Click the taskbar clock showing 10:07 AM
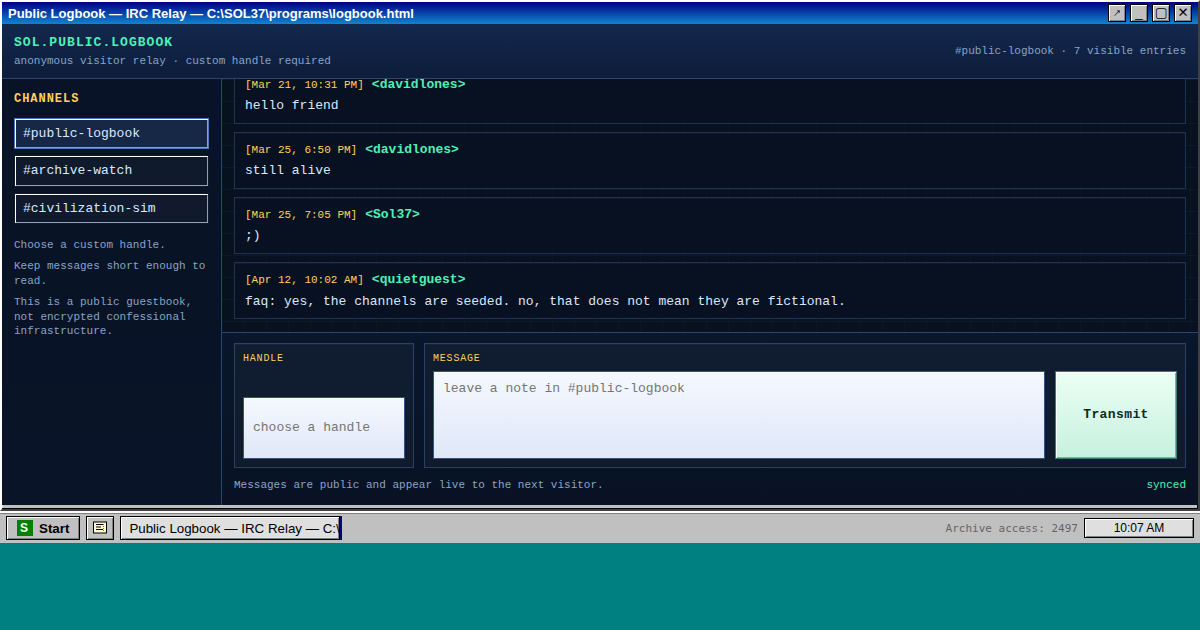The height and width of the screenshot is (630, 1200). pyautogui.click(x=1138, y=528)
